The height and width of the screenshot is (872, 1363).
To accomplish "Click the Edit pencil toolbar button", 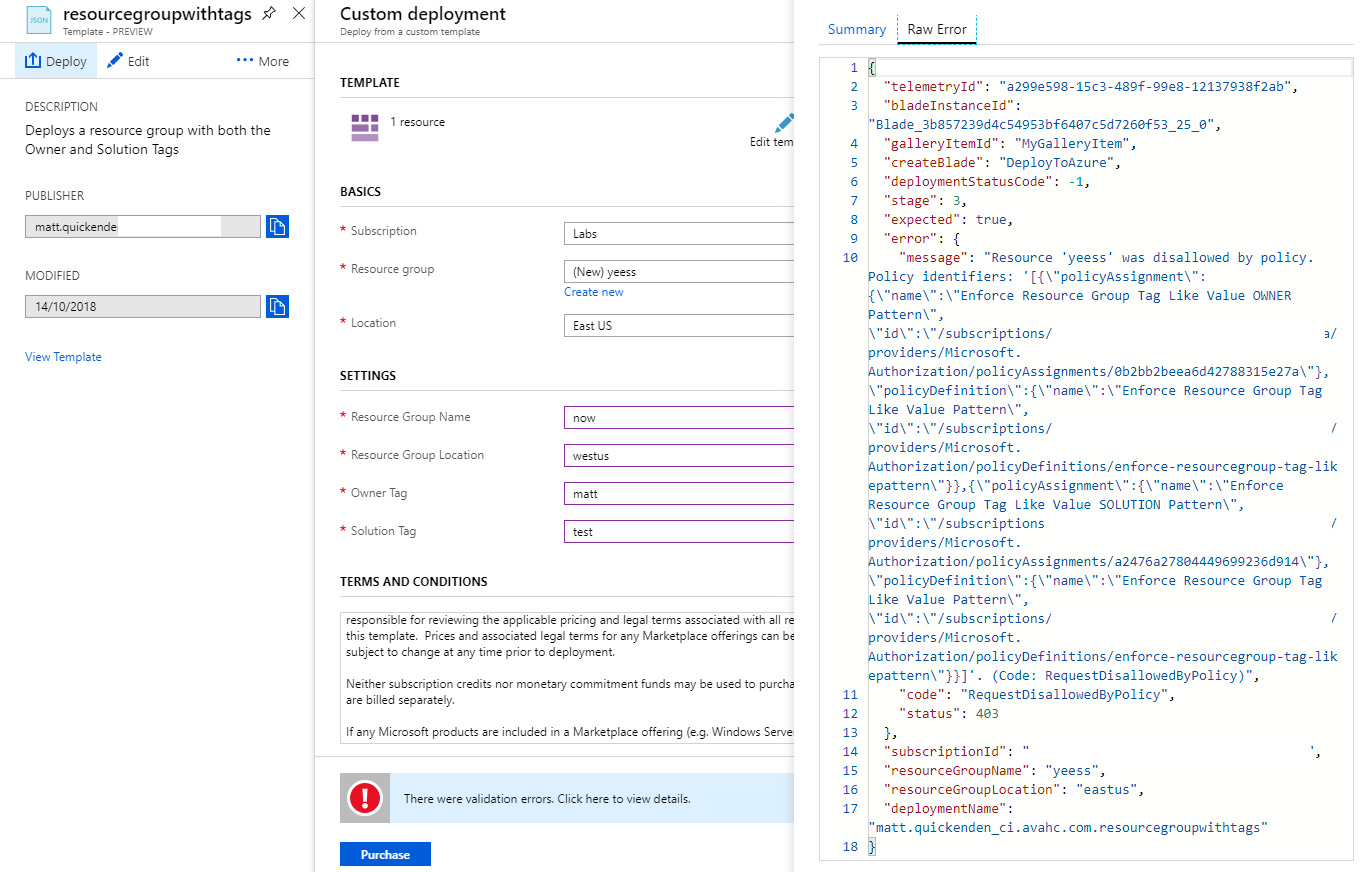I will coord(128,61).
